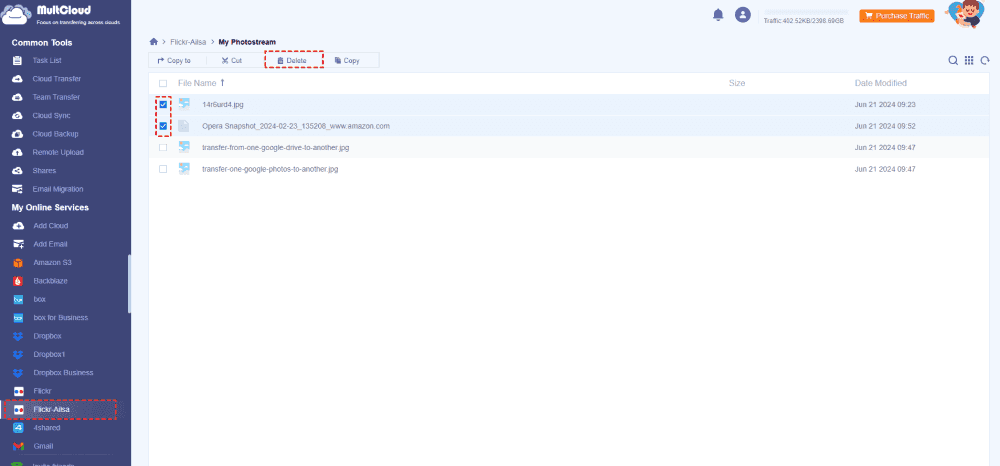Click the Jun 21 2024 09:23 date
Image resolution: width=1000 pixels, height=466 pixels.
(x=885, y=105)
